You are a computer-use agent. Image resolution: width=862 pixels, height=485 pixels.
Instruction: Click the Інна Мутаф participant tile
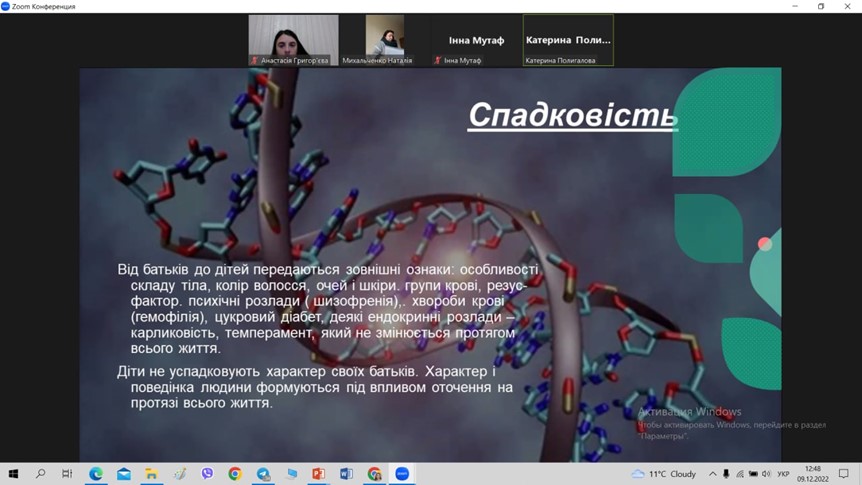[x=476, y=40]
